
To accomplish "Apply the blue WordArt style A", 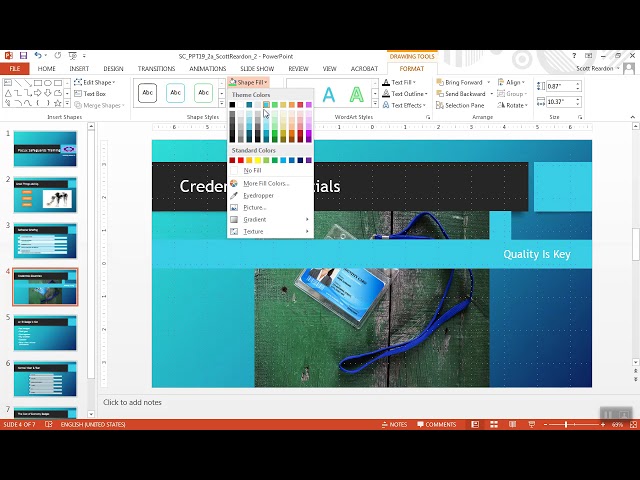I will click(329, 94).
